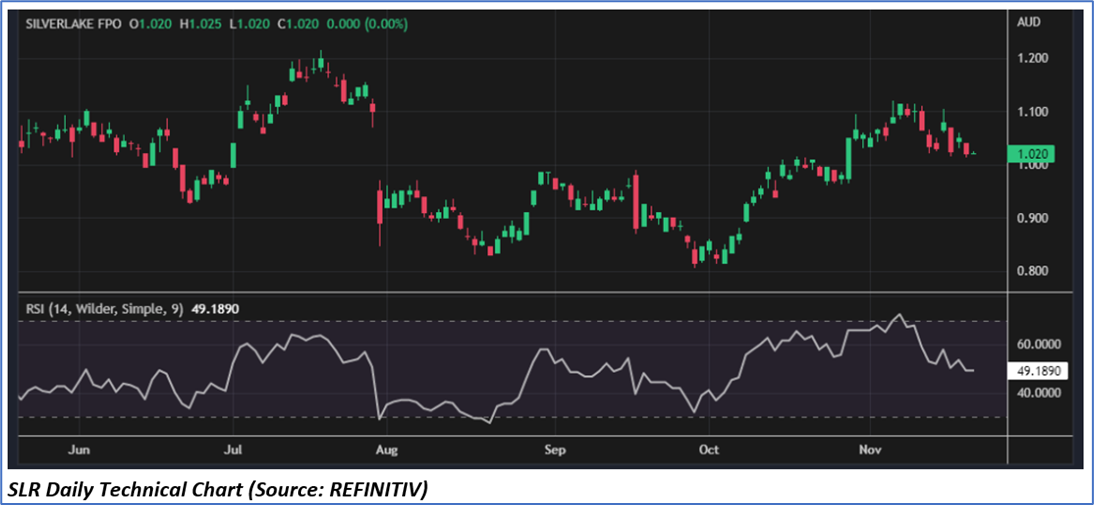Click the Aug date axis label
Screen dimensions: 1094x505
click(386, 450)
